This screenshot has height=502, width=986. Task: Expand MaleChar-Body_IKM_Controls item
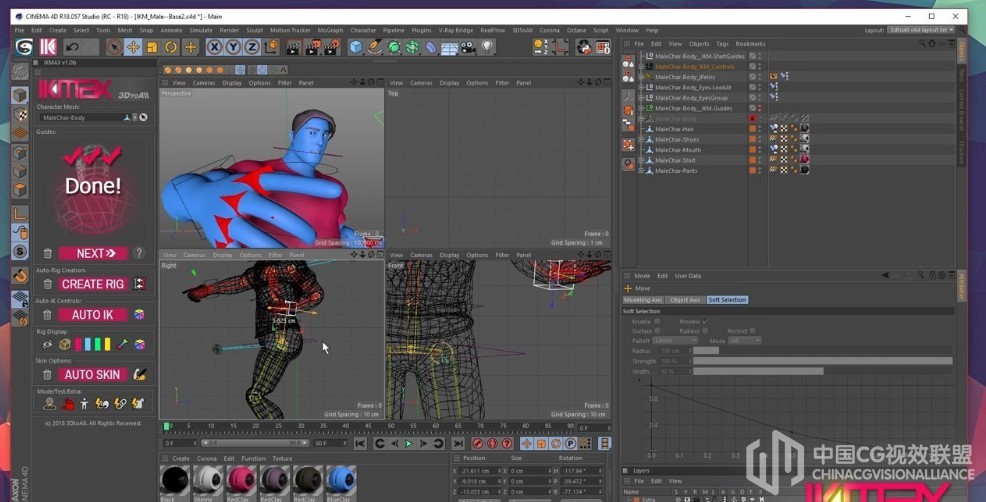(x=641, y=67)
